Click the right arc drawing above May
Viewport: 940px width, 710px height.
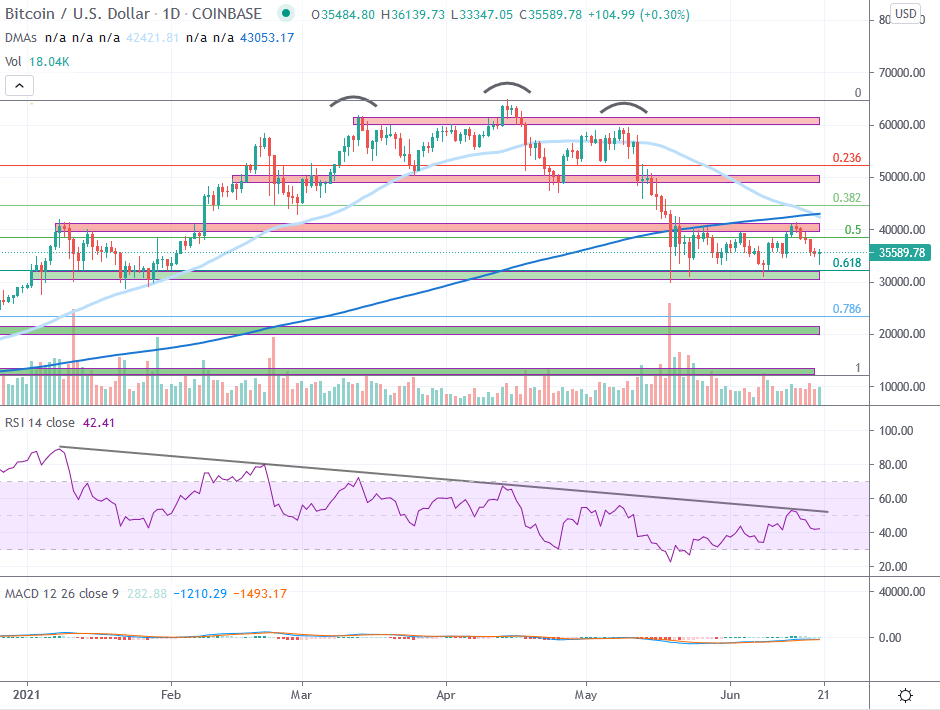tap(623, 104)
